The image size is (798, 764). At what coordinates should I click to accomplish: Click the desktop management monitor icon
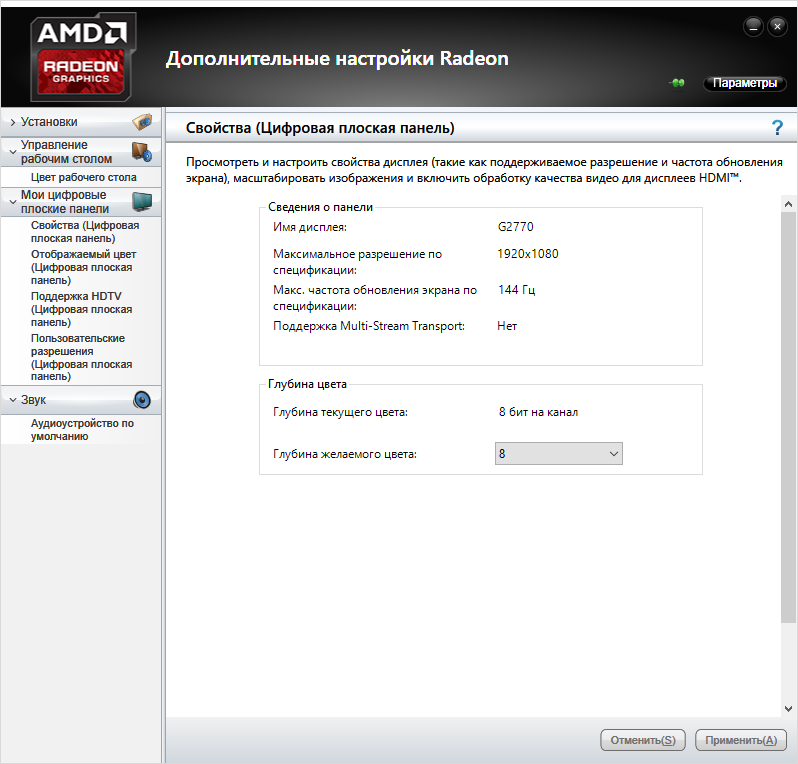point(142,152)
